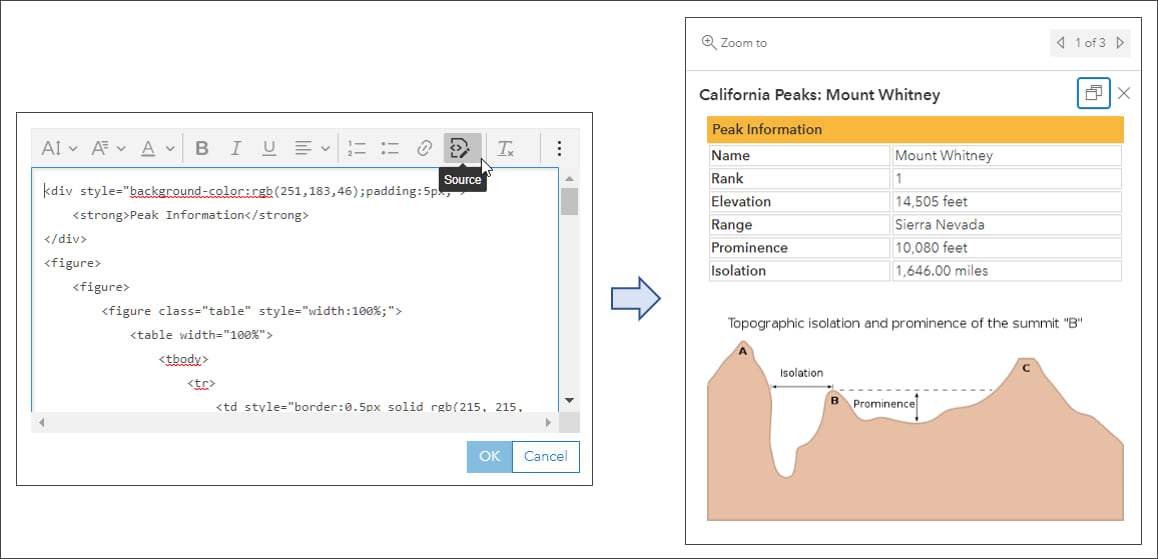Image resolution: width=1158 pixels, height=559 pixels.
Task: Click the OK button
Action: pyautogui.click(x=489, y=457)
